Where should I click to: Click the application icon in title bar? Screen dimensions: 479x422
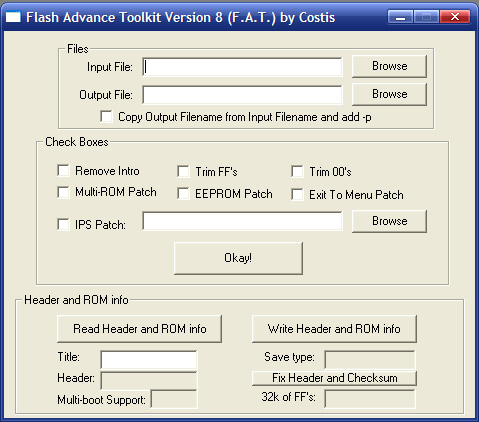[x=13, y=17]
